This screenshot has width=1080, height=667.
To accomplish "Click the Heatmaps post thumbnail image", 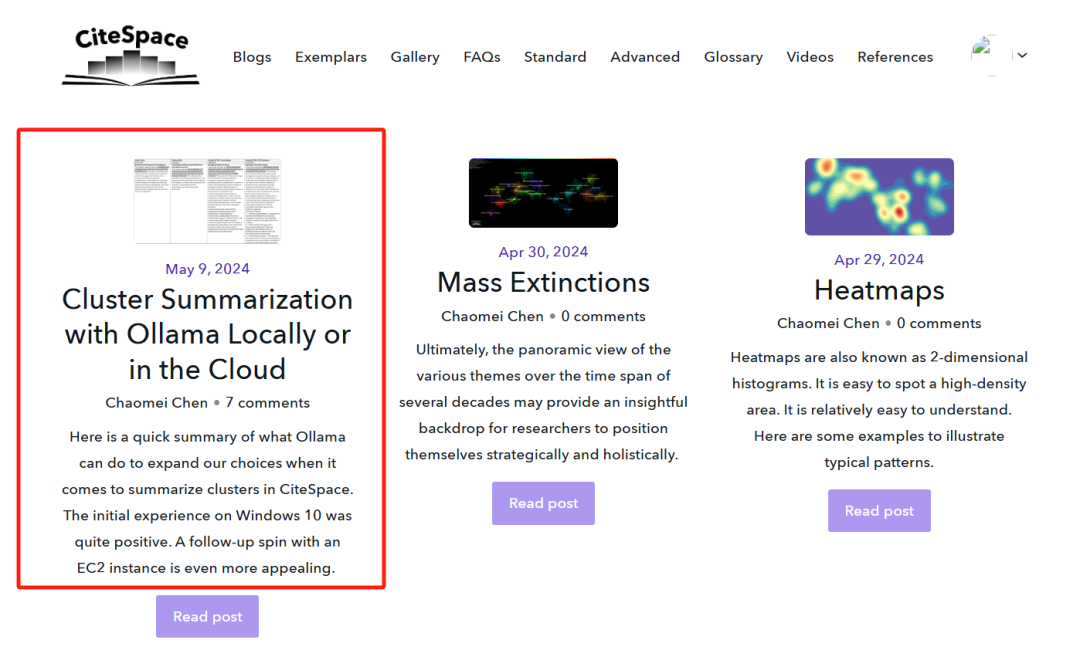I will click(879, 196).
